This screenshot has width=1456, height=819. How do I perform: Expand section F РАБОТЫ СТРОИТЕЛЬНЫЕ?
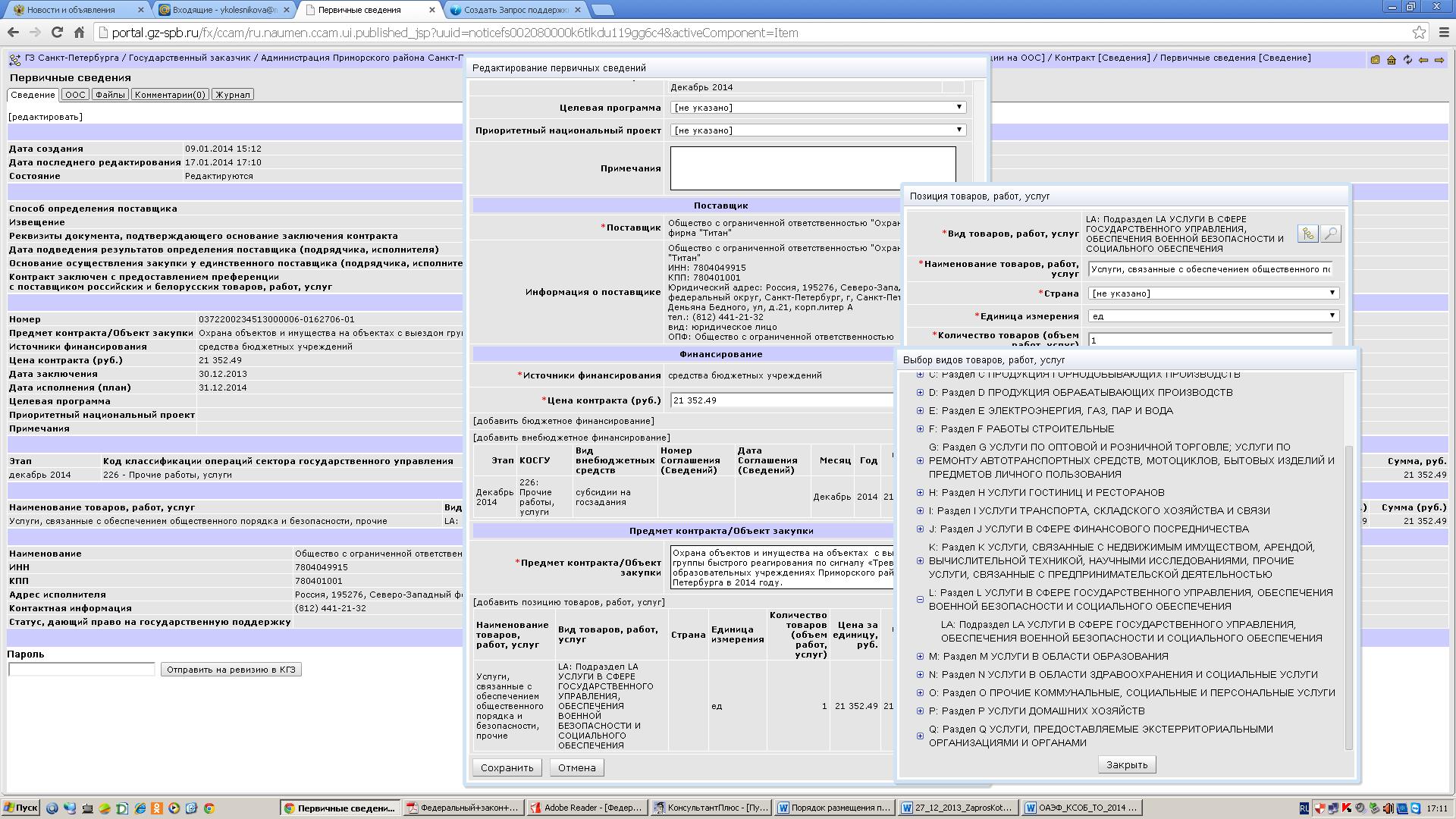coord(920,429)
